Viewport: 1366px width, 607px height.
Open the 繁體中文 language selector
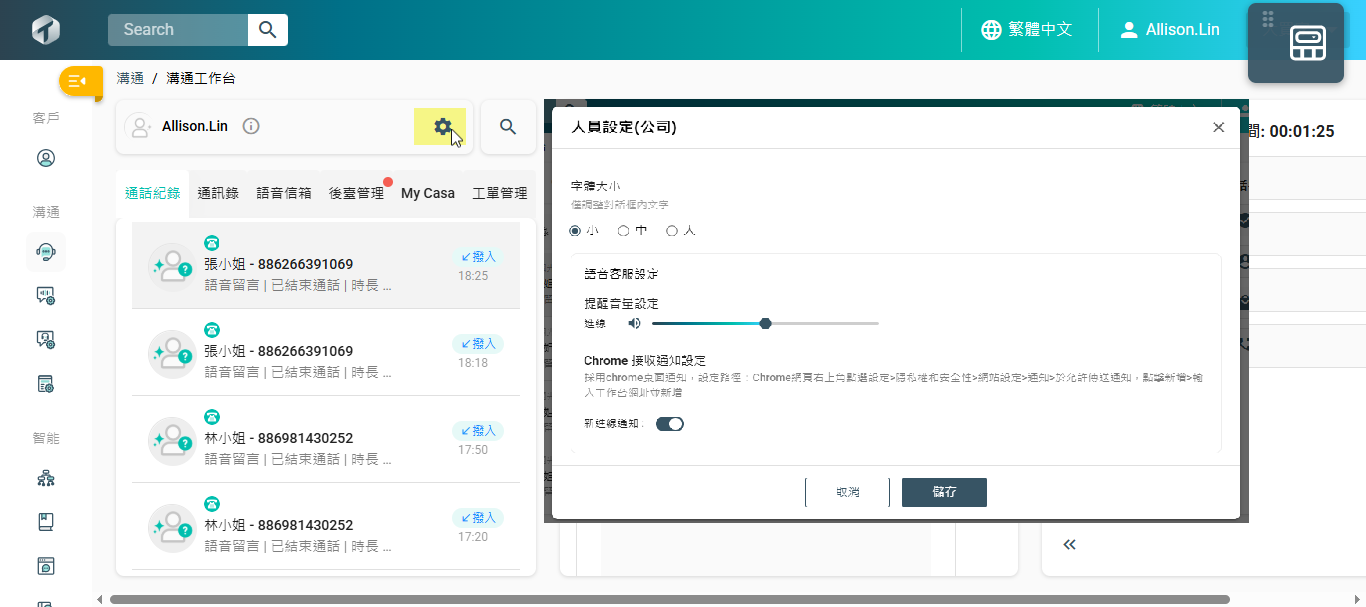click(1027, 29)
